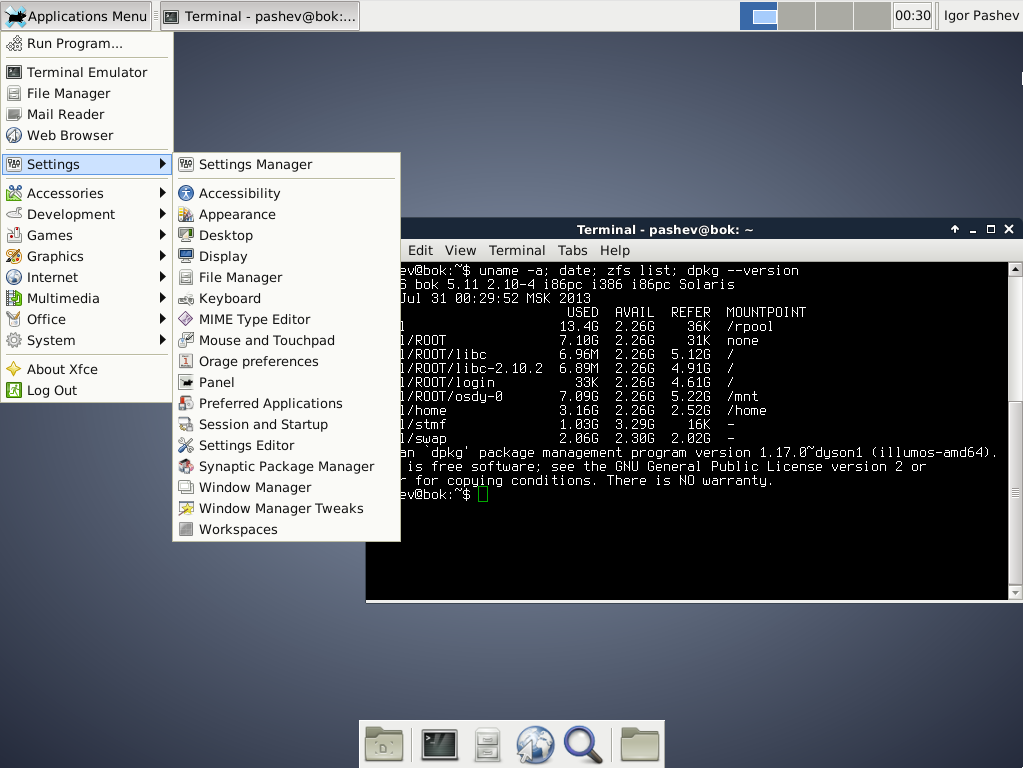Screen dimensions: 1023x768
Task: Collapse the Settings submenu arrow
Action: pos(162,164)
